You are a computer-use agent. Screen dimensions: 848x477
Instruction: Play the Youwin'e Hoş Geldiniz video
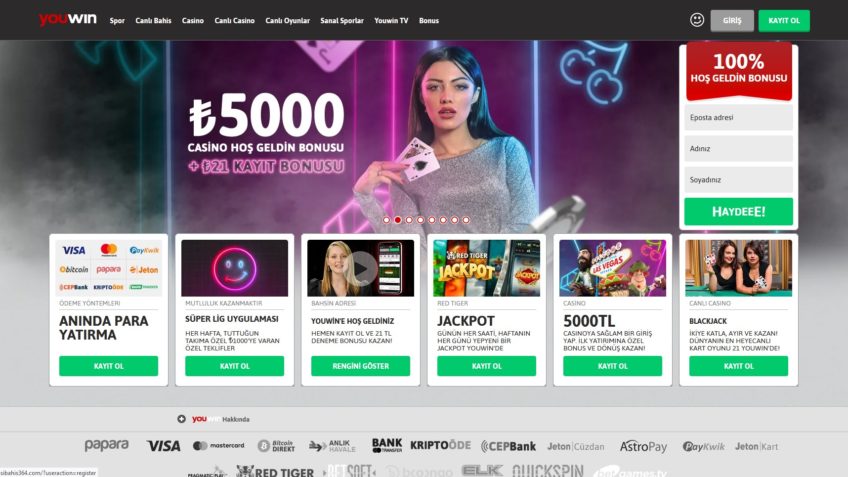coord(361,268)
